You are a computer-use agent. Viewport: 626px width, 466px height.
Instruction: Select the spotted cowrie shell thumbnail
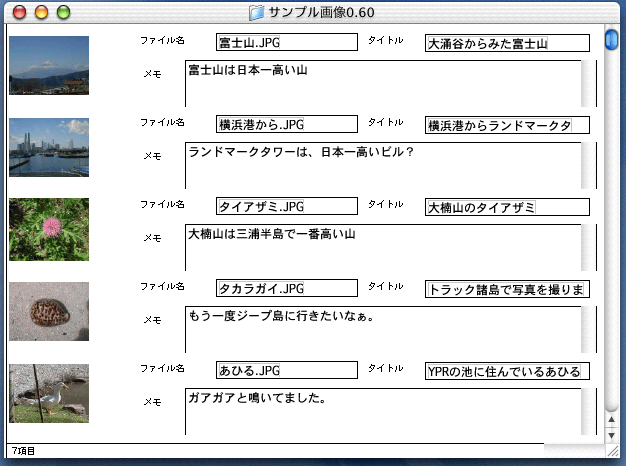click(49, 311)
